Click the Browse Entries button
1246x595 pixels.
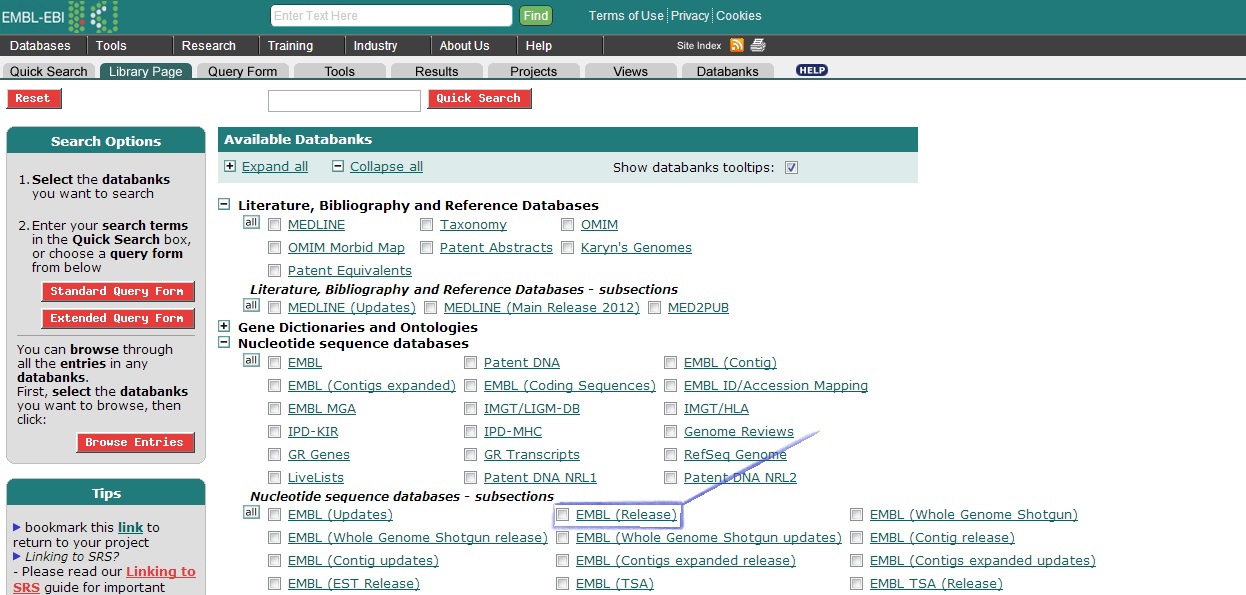click(134, 442)
